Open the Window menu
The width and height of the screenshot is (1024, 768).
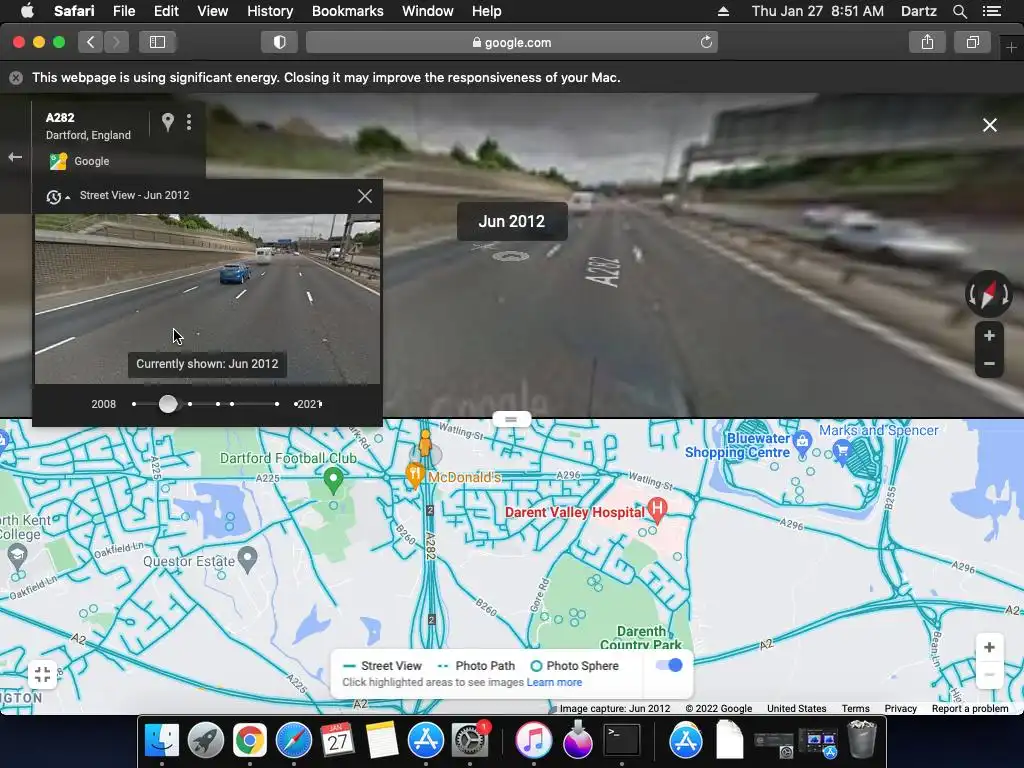click(428, 11)
